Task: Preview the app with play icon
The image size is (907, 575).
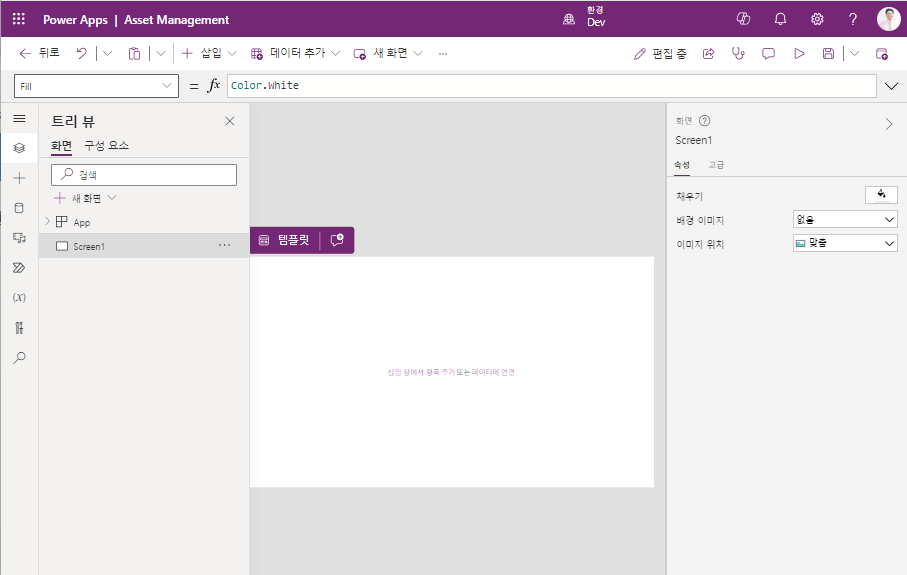Action: 799,53
